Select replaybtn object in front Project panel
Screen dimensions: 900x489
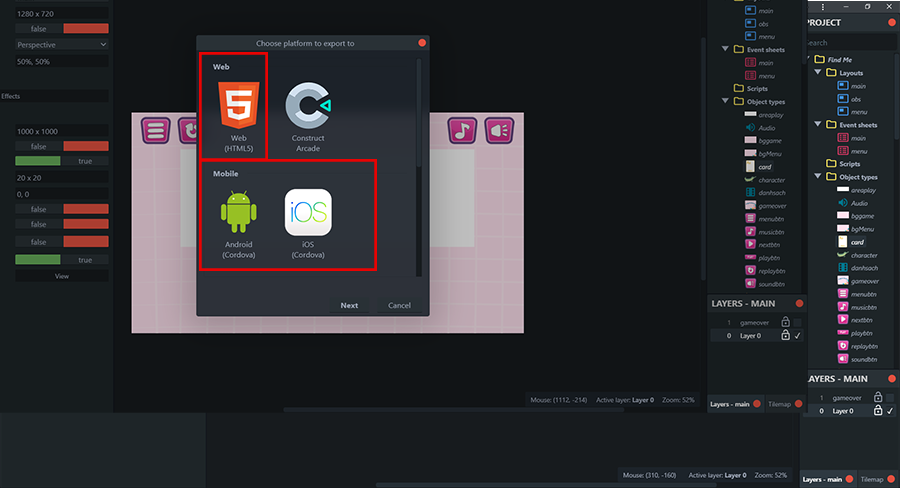858,347
